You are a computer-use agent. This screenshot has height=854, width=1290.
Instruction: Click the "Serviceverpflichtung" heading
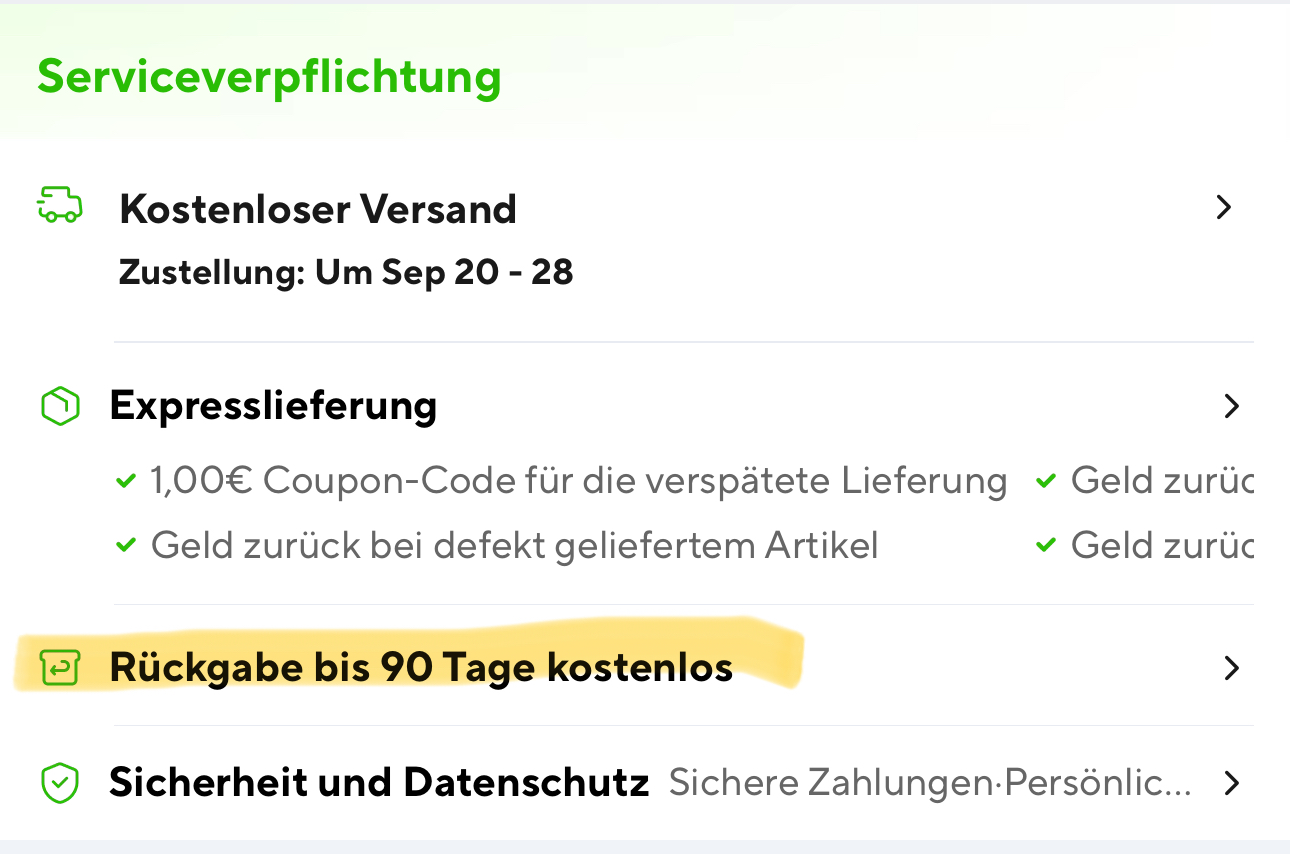click(269, 77)
